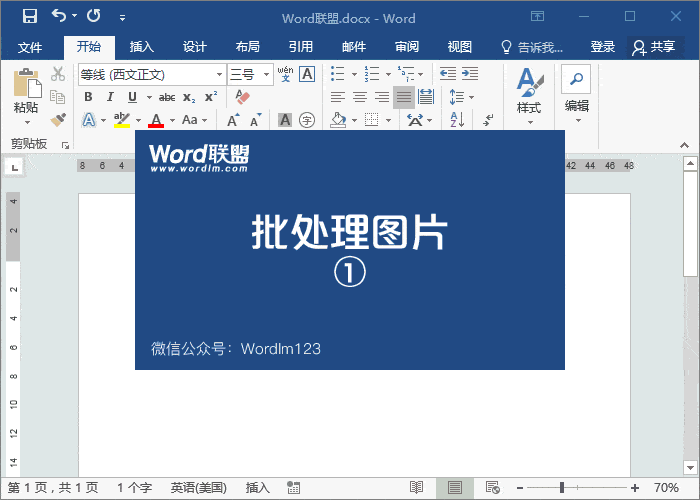This screenshot has height=500, width=700.
Task: Toggle underline formatting
Action: 132,97
